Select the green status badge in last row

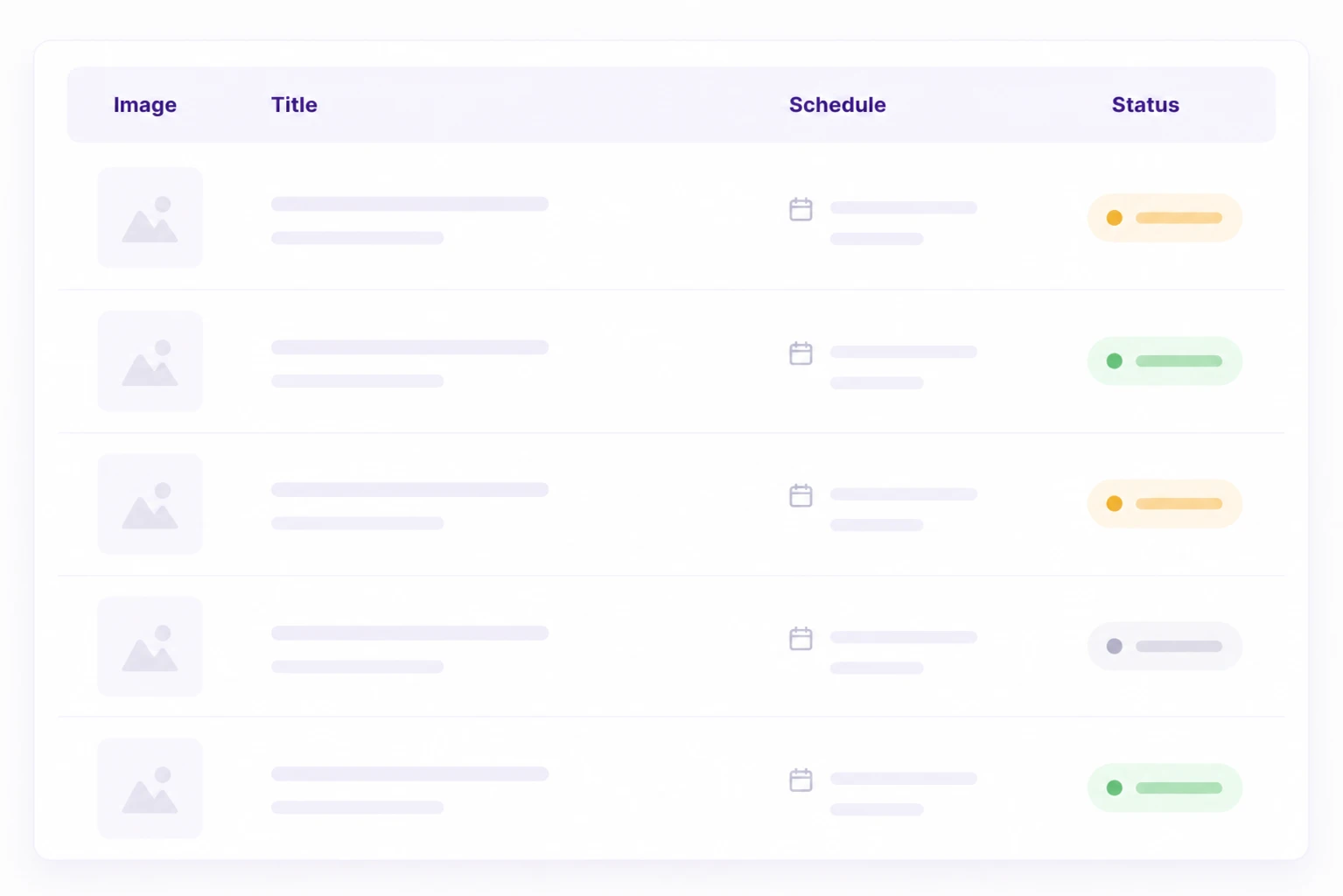tap(1165, 787)
